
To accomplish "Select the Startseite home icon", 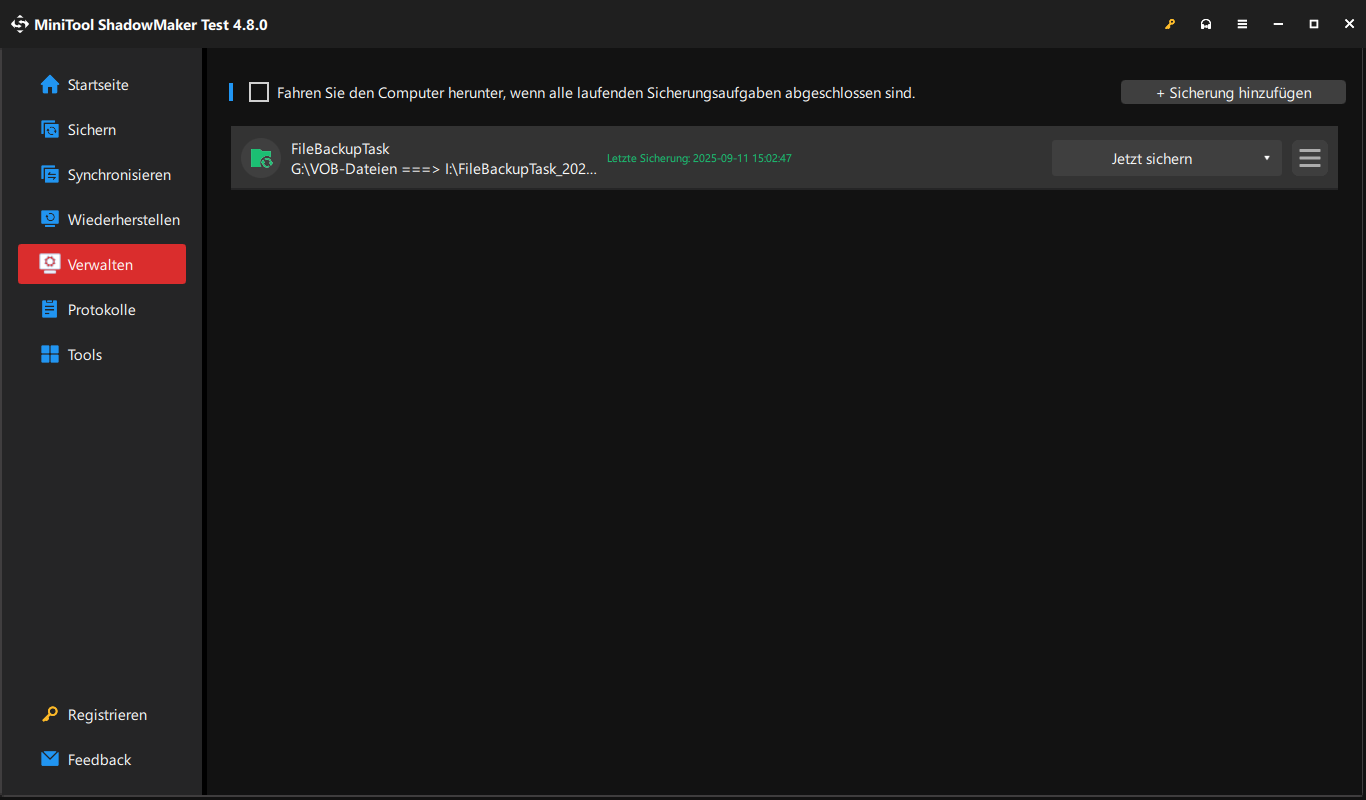I will pyautogui.click(x=49, y=84).
